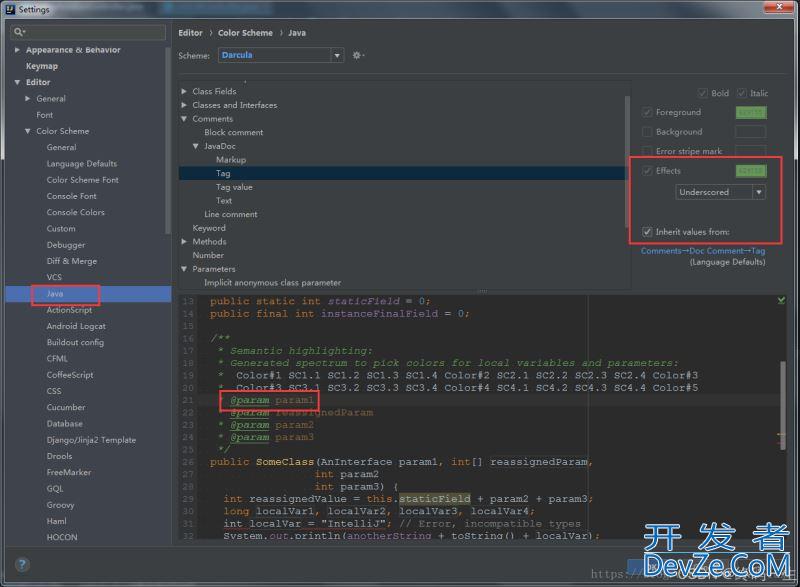Open the Darcula scheme dropdown
The width and height of the screenshot is (800, 587).
point(281,55)
